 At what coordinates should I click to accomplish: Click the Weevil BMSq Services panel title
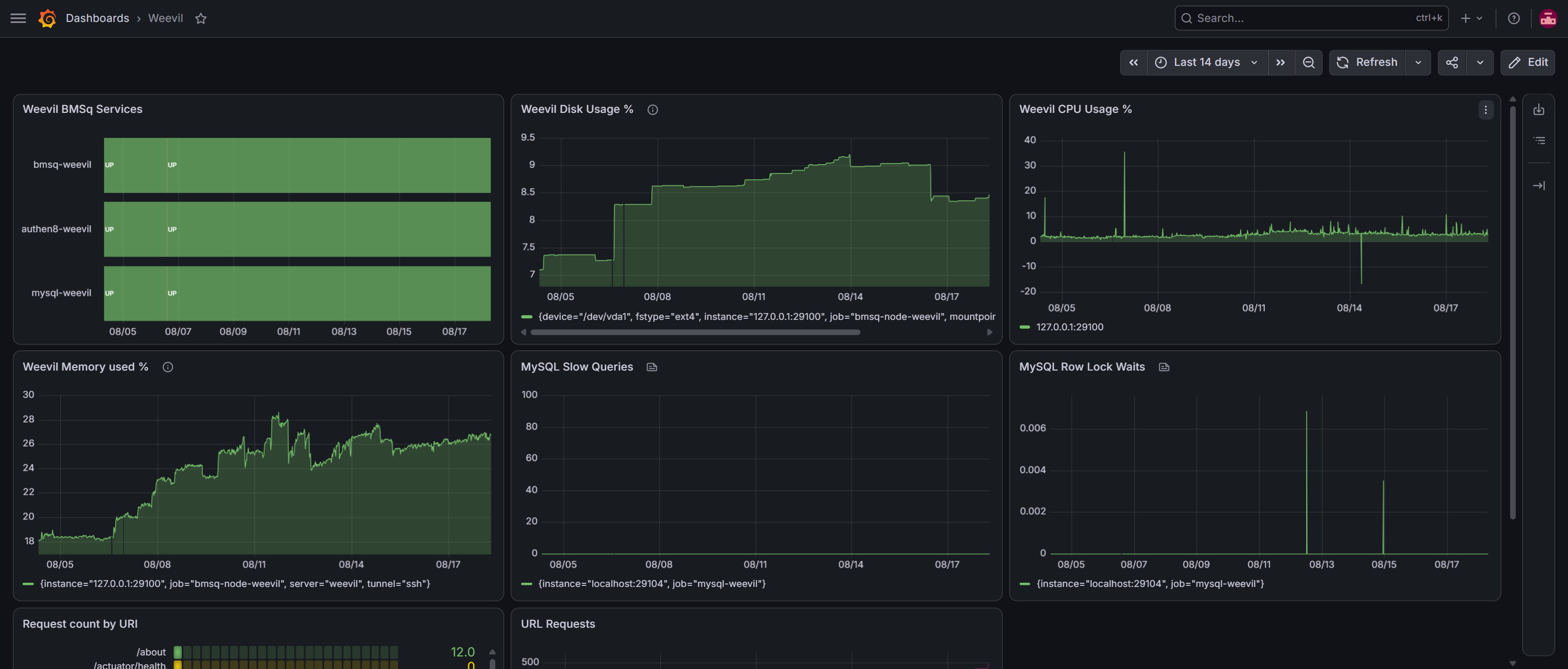point(82,110)
